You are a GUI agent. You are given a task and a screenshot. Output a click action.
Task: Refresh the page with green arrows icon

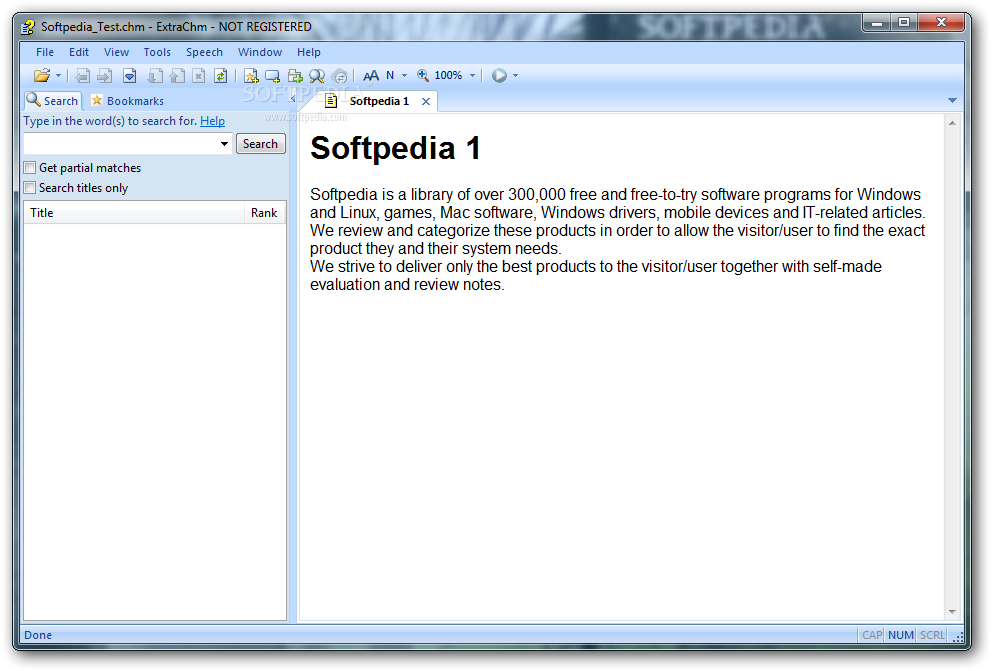click(220, 76)
